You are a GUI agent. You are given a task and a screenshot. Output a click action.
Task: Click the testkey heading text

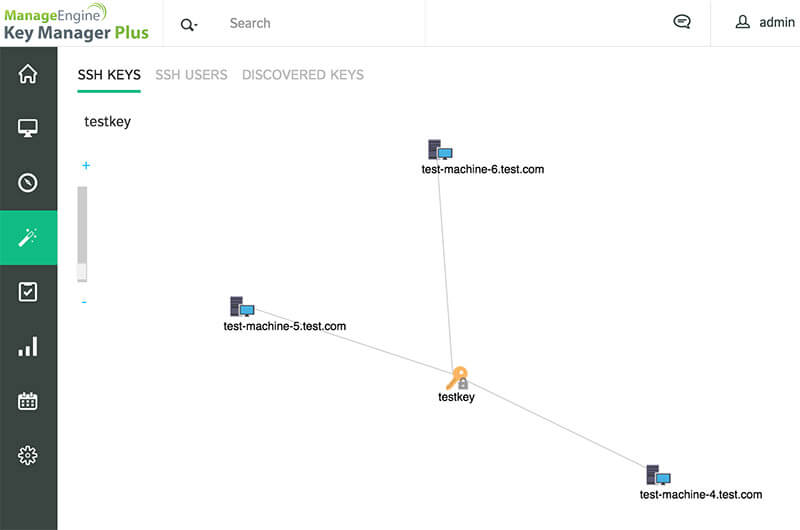[108, 122]
